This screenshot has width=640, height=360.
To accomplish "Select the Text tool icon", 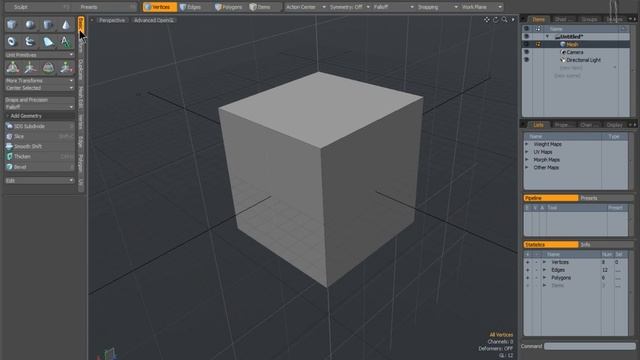I will 65,42.
